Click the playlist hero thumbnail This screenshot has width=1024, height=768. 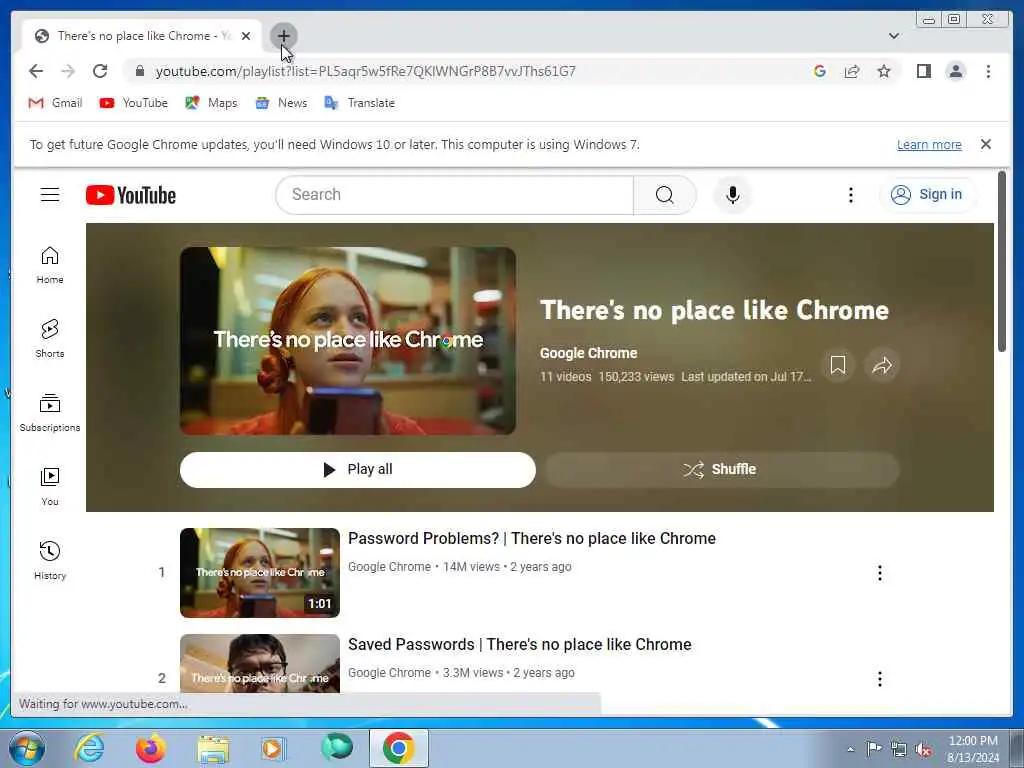(x=348, y=340)
